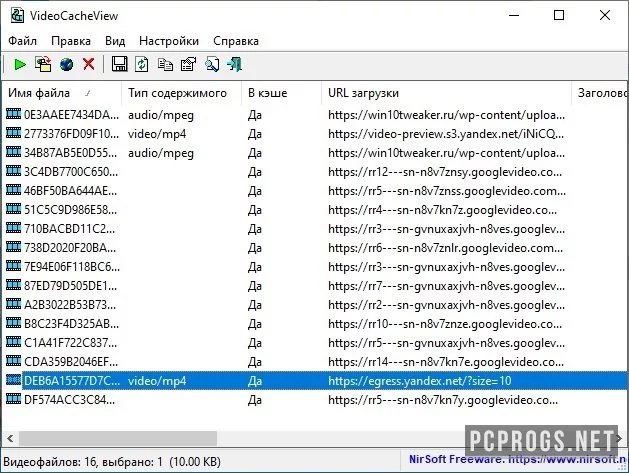Open the Вид menu

[x=115, y=41]
